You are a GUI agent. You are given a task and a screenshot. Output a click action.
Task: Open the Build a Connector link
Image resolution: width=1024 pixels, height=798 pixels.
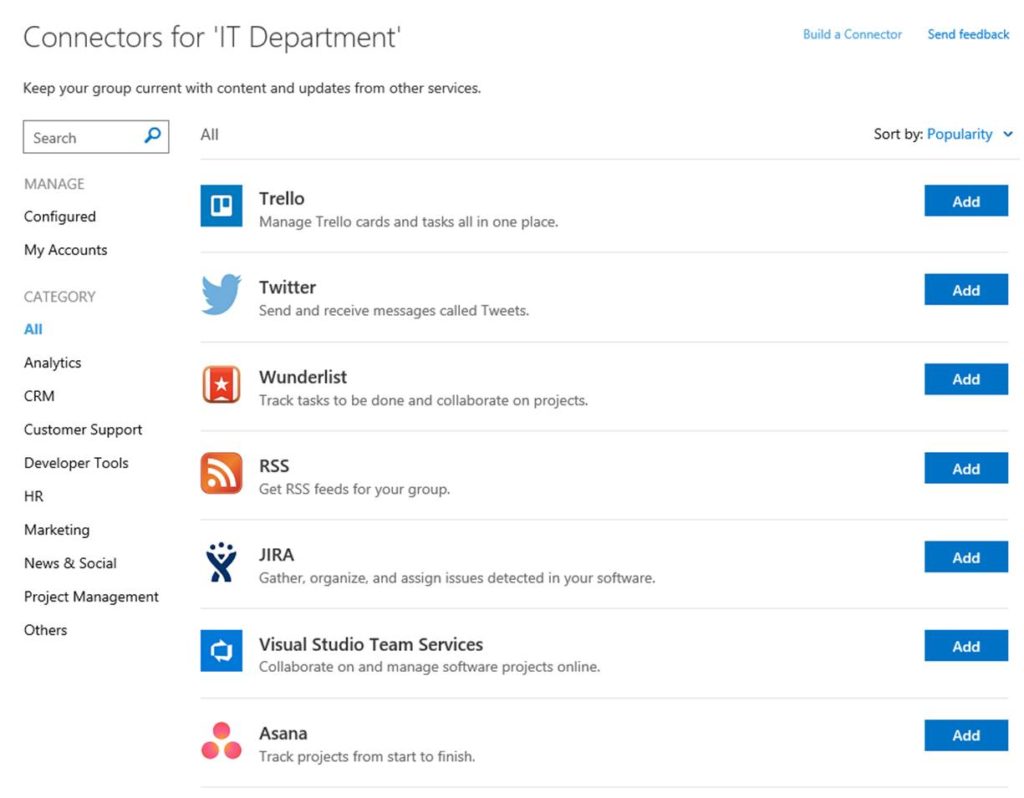[x=852, y=34]
